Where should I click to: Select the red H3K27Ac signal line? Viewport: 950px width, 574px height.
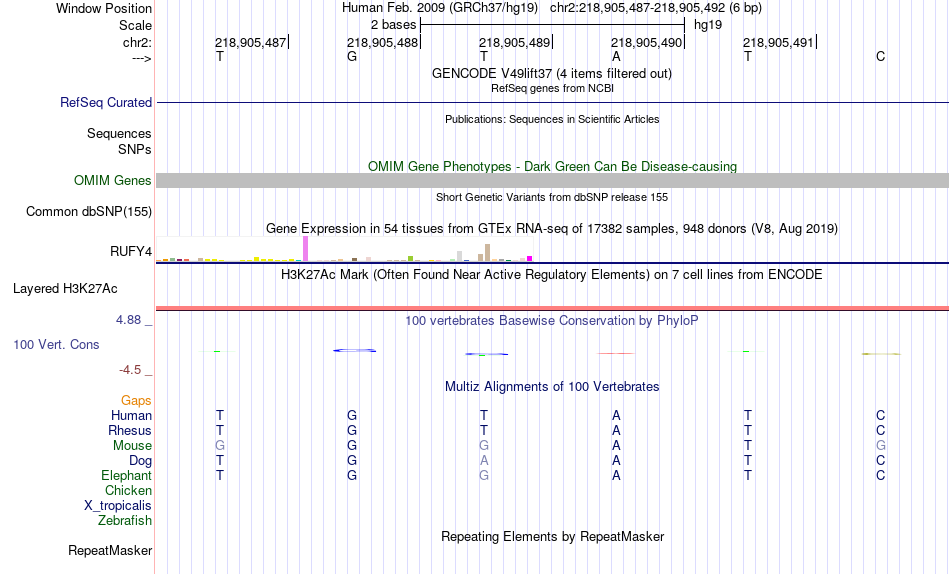point(553,309)
